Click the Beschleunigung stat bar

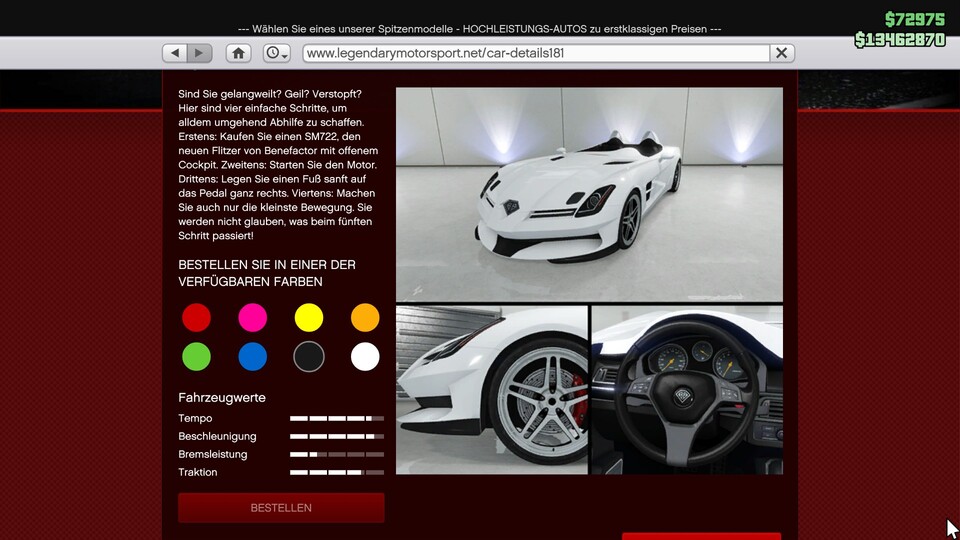click(x=337, y=437)
